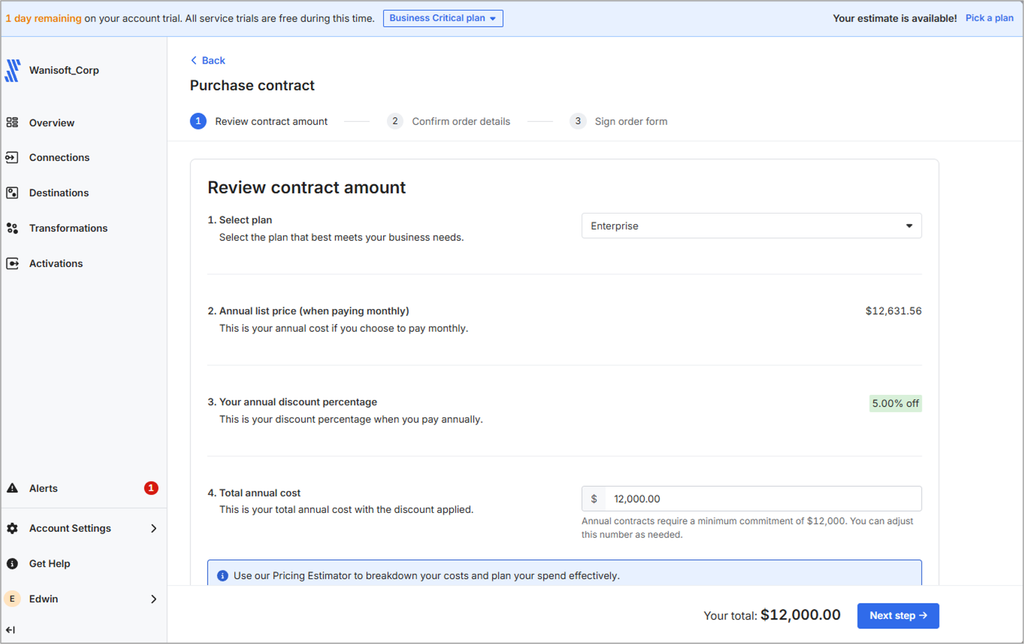
Task: Click step 3 circle indicator
Action: (577, 121)
